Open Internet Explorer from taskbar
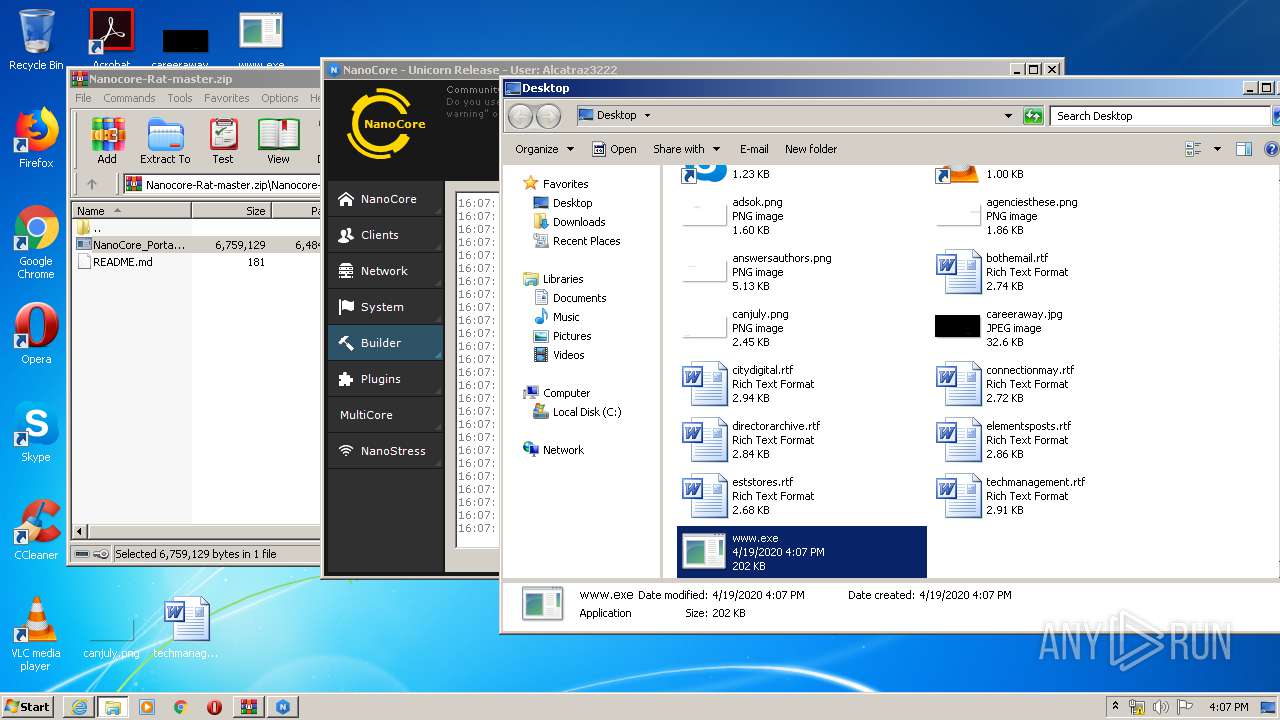Screen dimensions: 1280x720 click(x=79, y=707)
